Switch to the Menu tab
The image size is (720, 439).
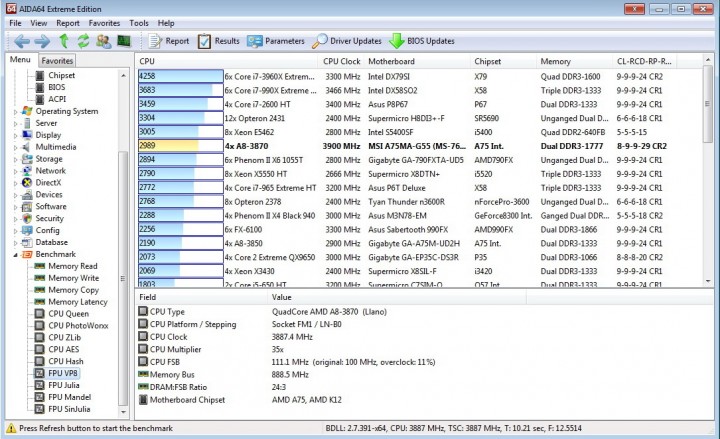20,60
